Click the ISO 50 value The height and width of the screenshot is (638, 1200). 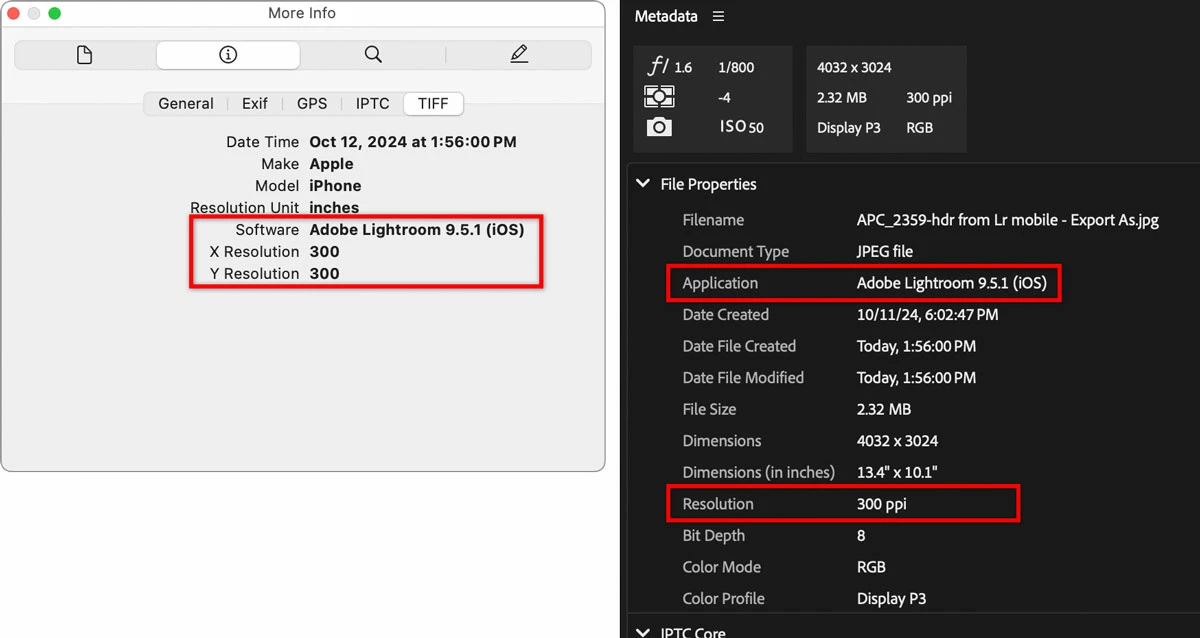click(742, 127)
